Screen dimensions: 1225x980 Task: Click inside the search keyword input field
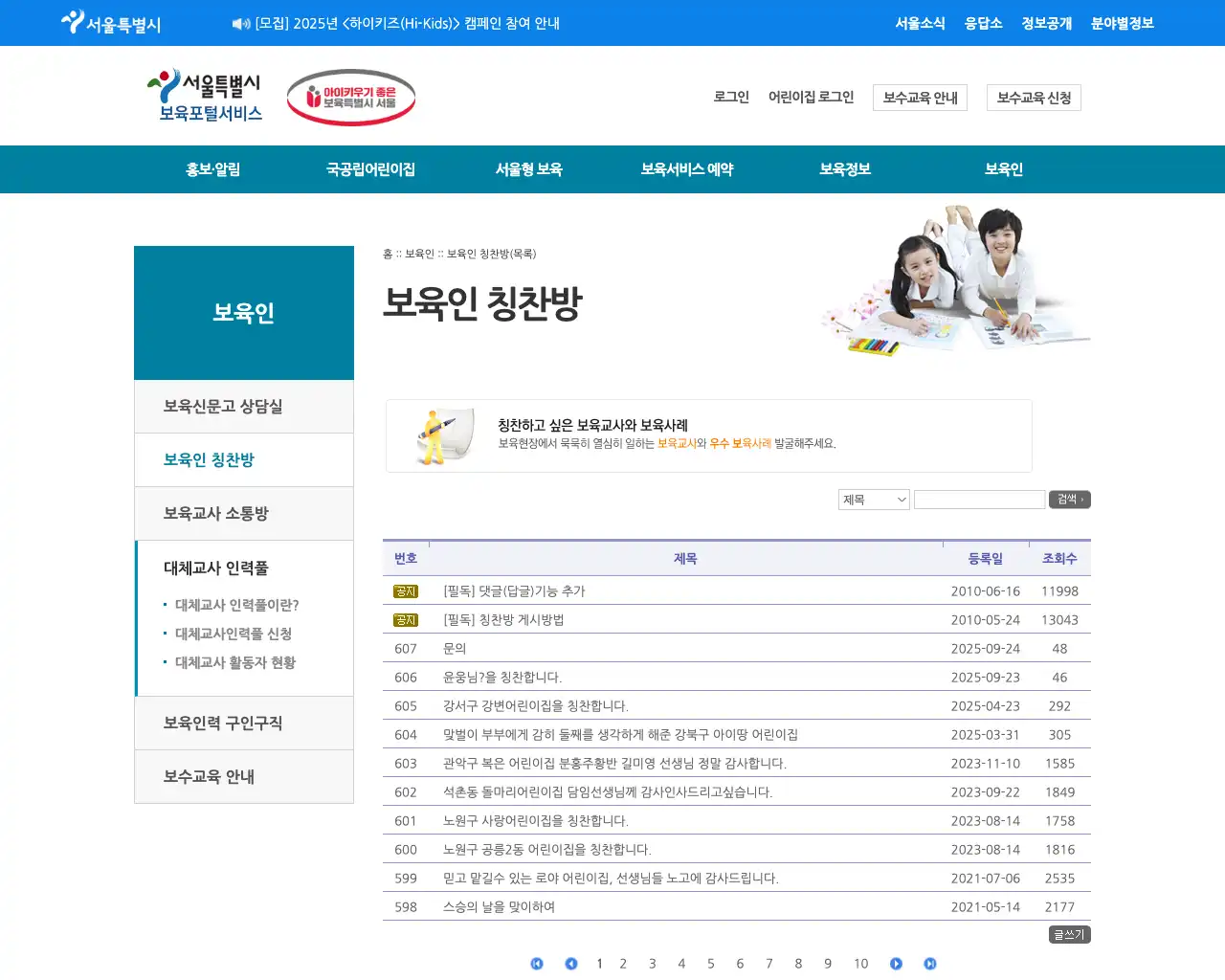(x=979, y=499)
